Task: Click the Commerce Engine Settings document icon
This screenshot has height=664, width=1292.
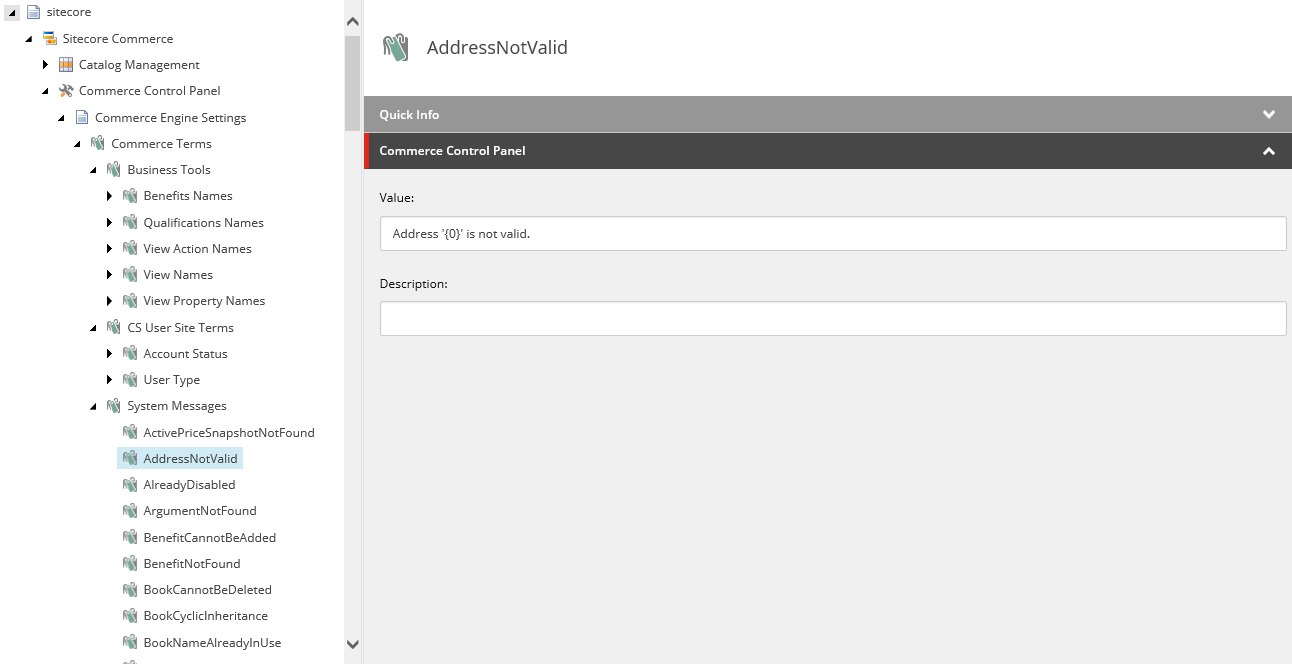Action: point(82,117)
